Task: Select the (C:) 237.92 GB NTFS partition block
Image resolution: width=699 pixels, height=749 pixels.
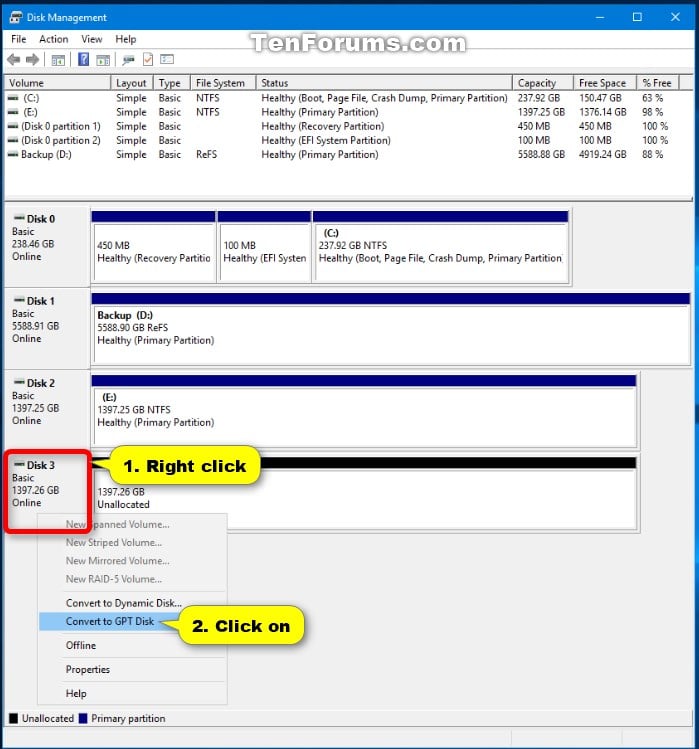Action: coord(441,247)
